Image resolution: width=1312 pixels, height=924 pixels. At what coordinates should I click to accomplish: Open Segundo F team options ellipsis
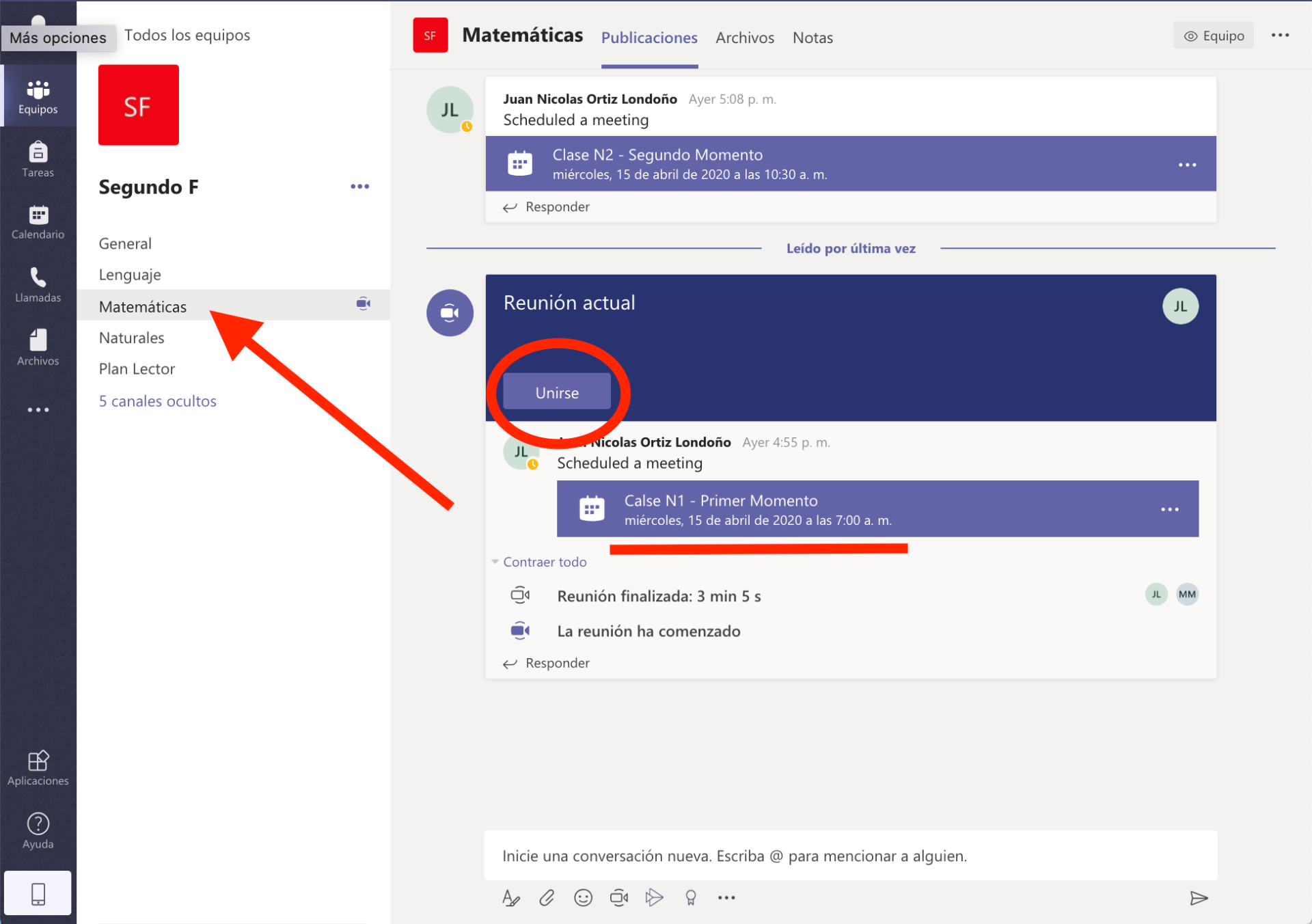click(359, 187)
